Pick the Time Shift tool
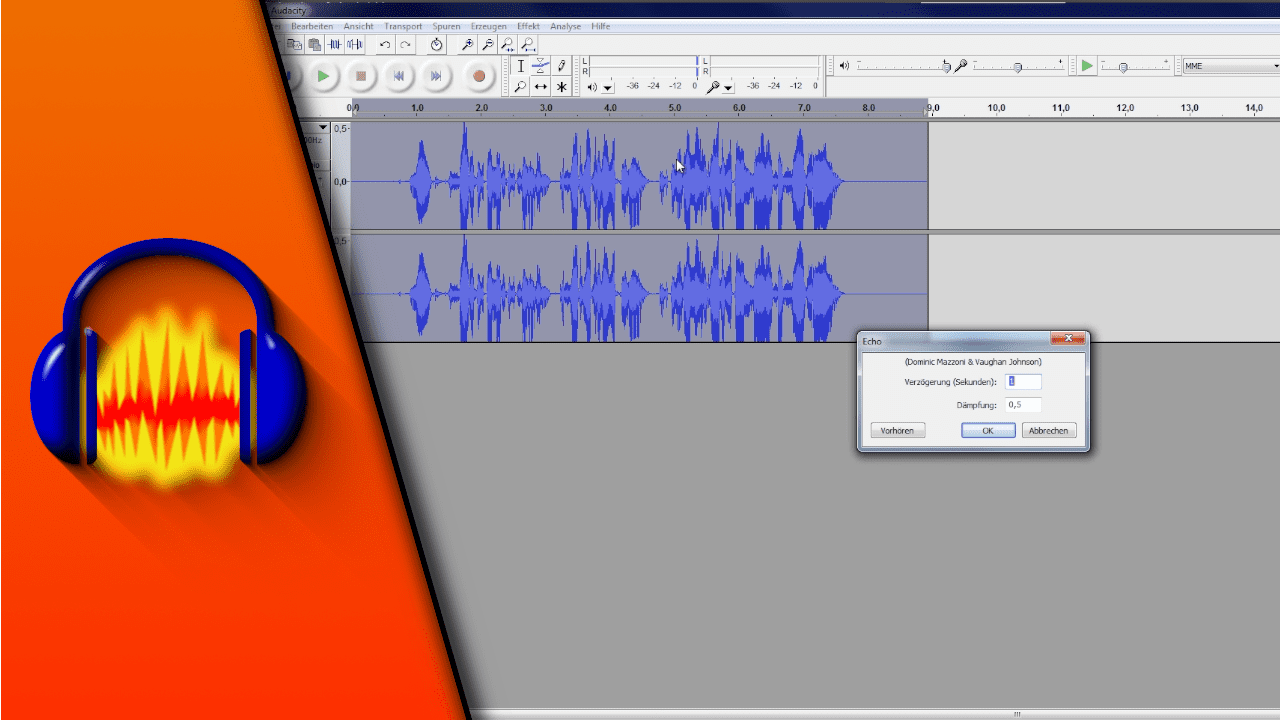This screenshot has height=720, width=1280. 540,87
